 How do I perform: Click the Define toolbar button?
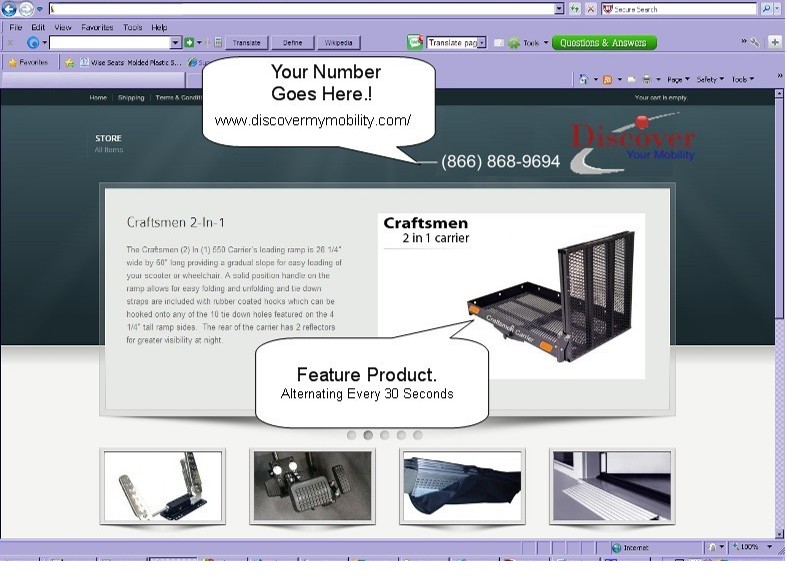click(x=293, y=43)
